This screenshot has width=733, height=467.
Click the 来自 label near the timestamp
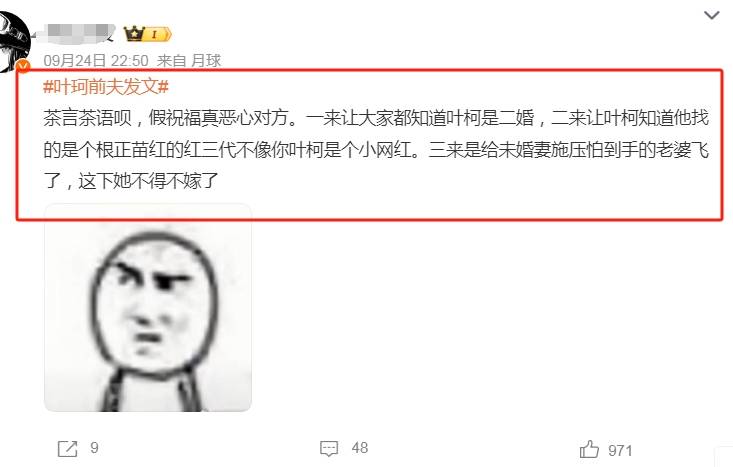(x=171, y=60)
